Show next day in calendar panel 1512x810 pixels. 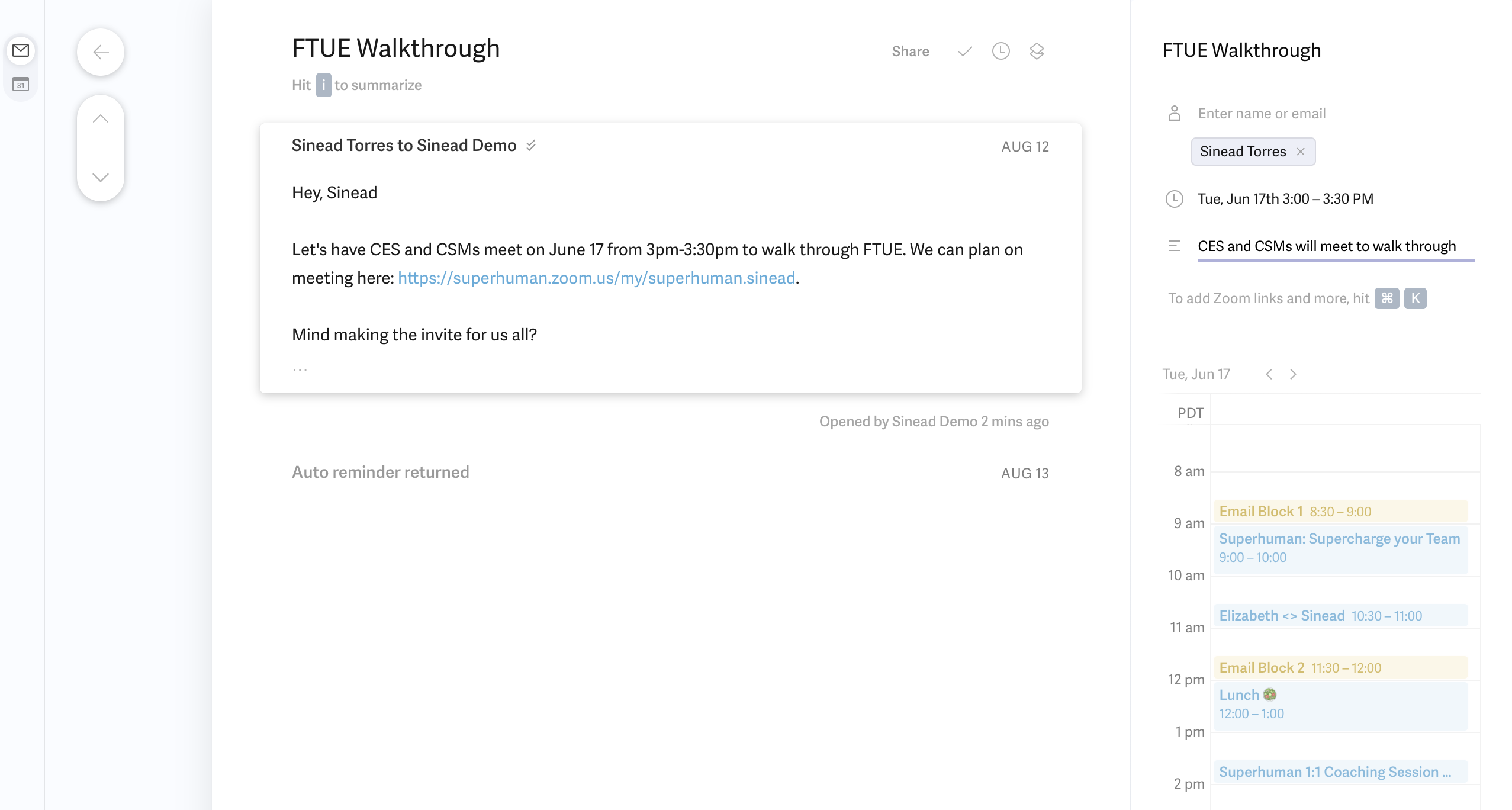pyautogui.click(x=1293, y=374)
